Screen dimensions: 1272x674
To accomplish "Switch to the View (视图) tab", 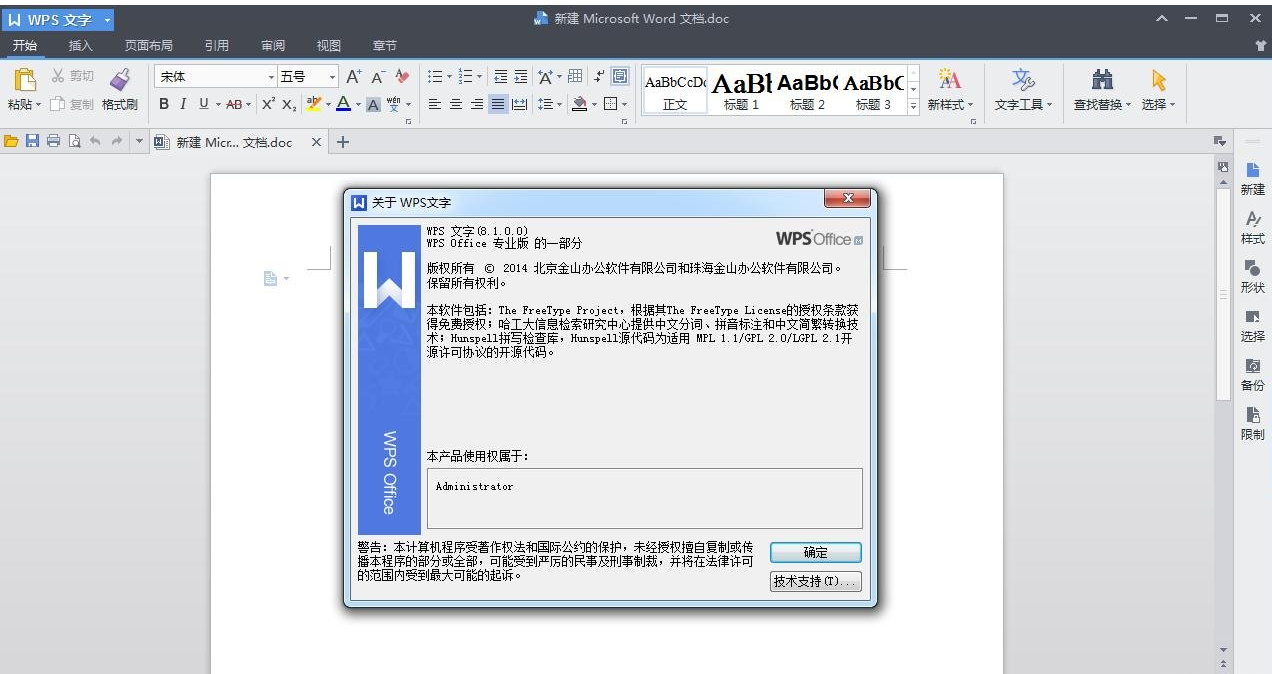I will pyautogui.click(x=328, y=45).
